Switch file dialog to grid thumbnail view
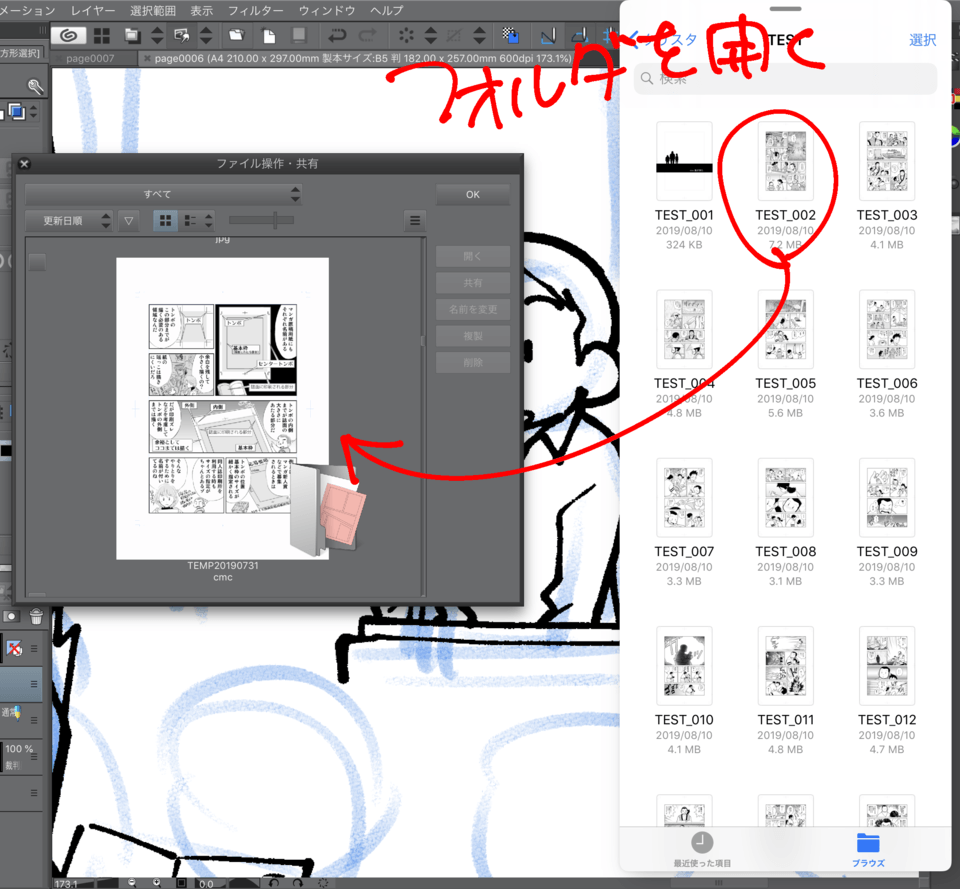The image size is (960, 889). (x=166, y=221)
